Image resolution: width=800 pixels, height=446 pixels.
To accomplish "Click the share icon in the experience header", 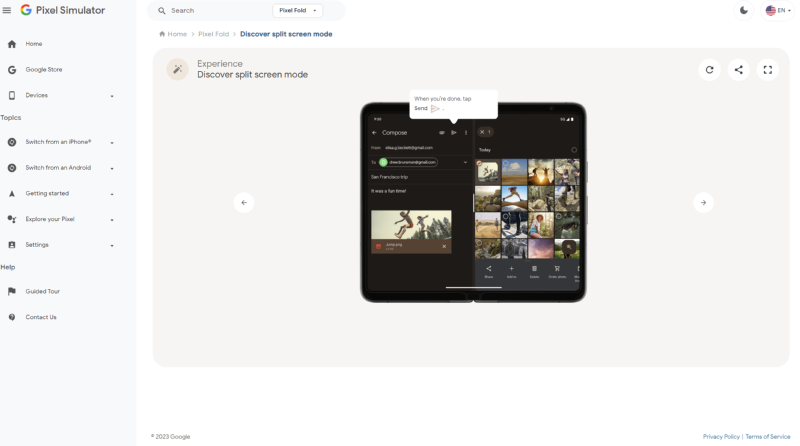I will (739, 70).
